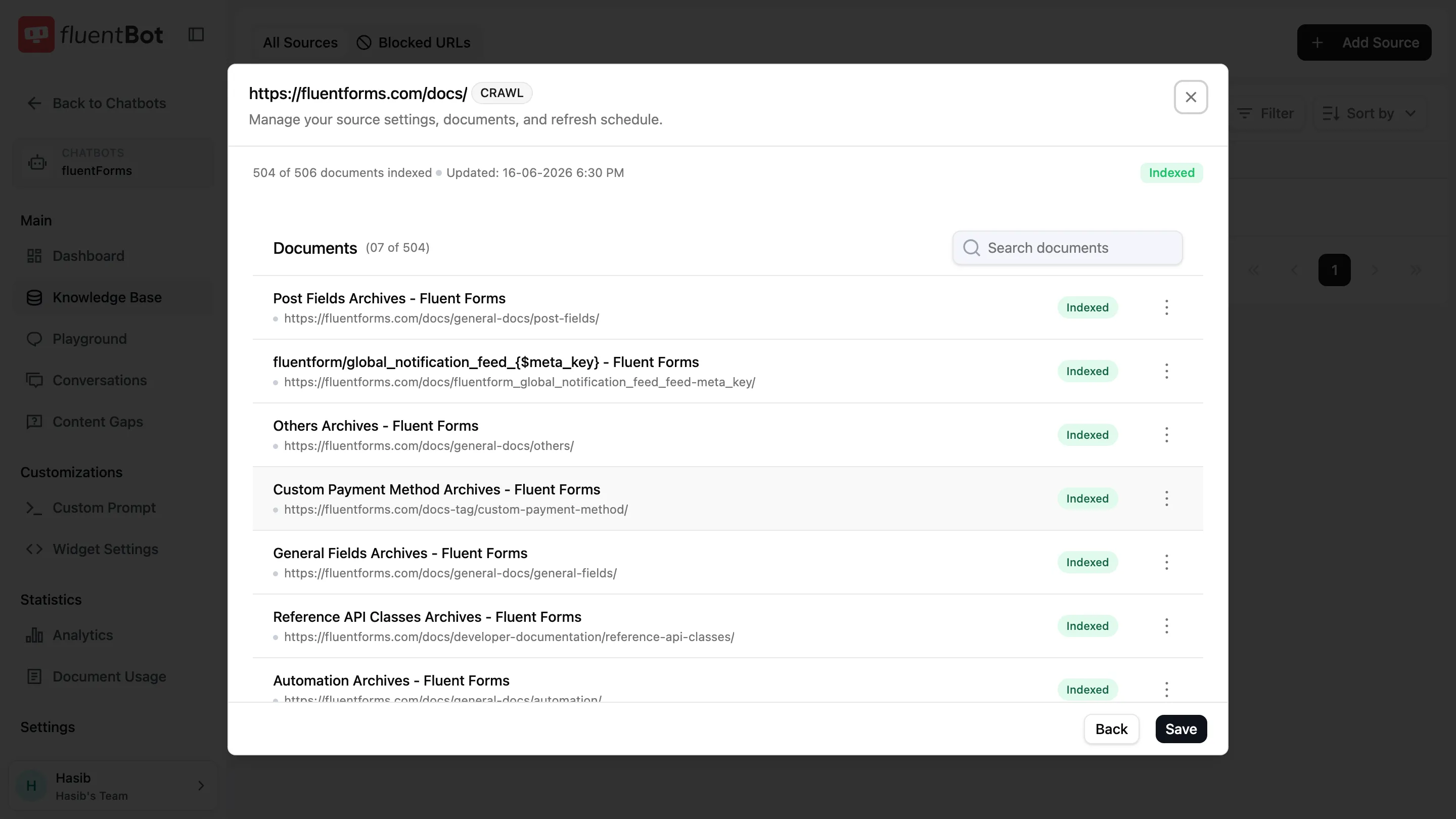The image size is (1456, 819).
Task: Open Document Usage label from sidebar
Action: point(109,676)
